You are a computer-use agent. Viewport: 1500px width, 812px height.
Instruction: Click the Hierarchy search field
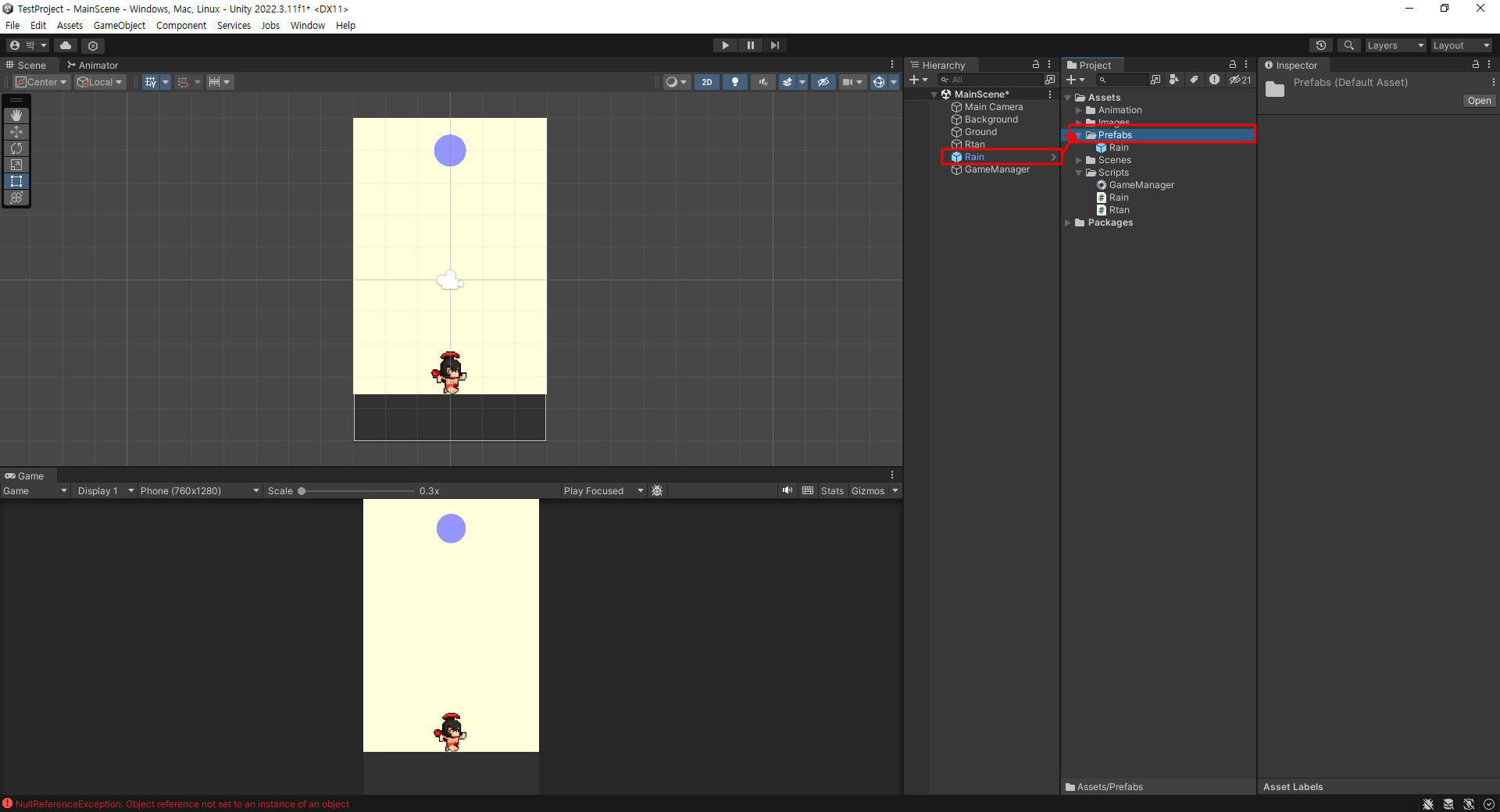[991, 80]
